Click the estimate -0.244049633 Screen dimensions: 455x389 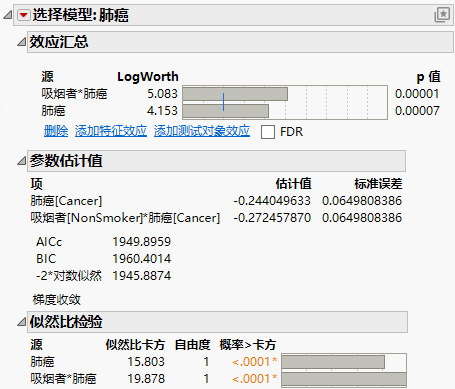click(272, 201)
